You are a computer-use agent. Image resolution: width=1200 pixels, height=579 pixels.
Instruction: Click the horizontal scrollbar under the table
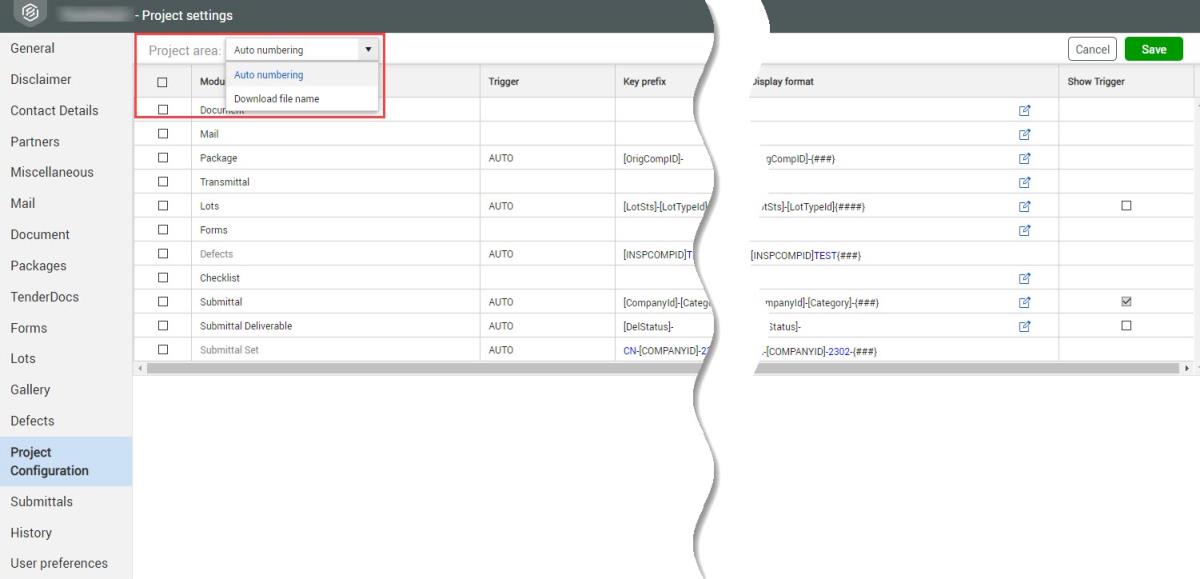tap(661, 369)
